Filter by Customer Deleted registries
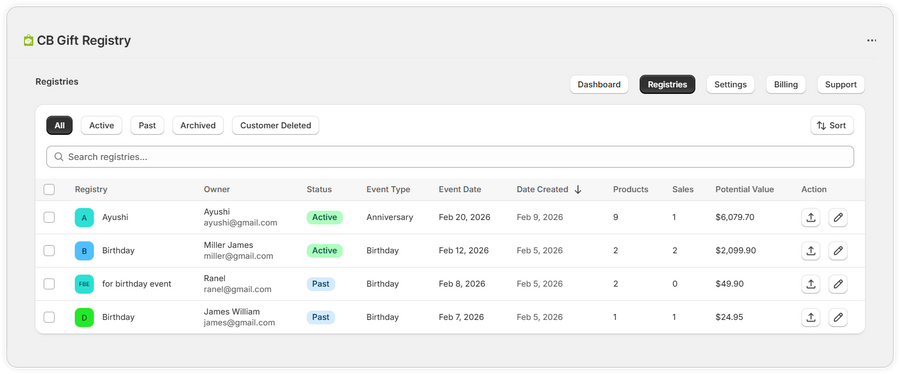This screenshot has width=900, height=374. (x=276, y=126)
